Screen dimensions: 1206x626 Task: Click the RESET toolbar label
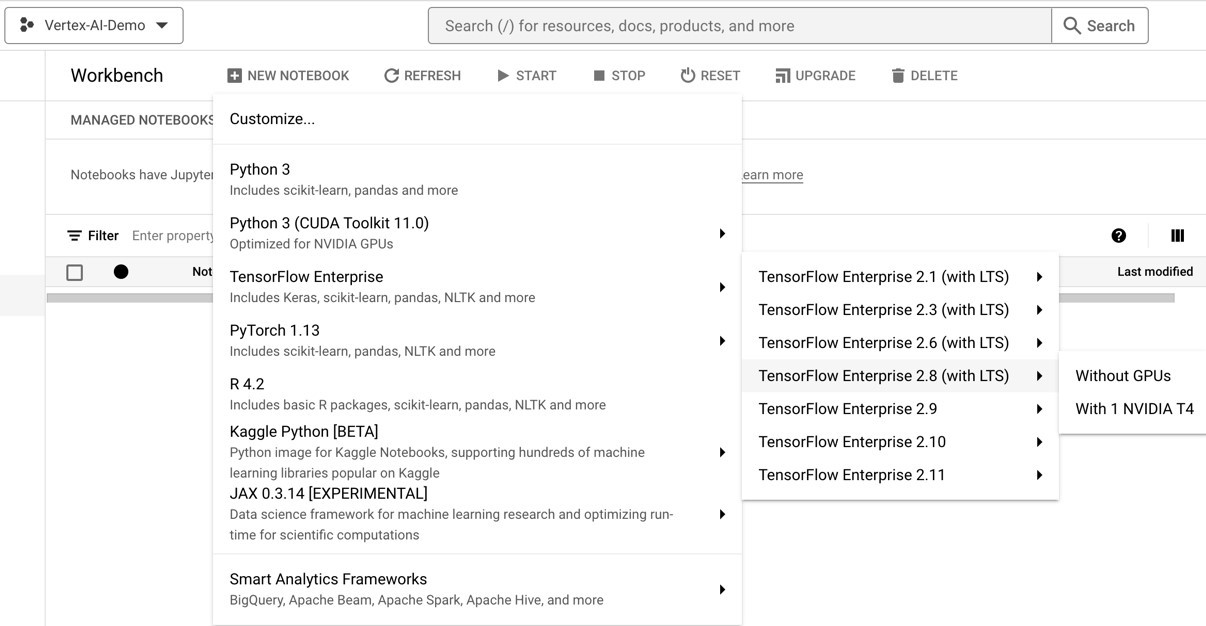point(720,76)
